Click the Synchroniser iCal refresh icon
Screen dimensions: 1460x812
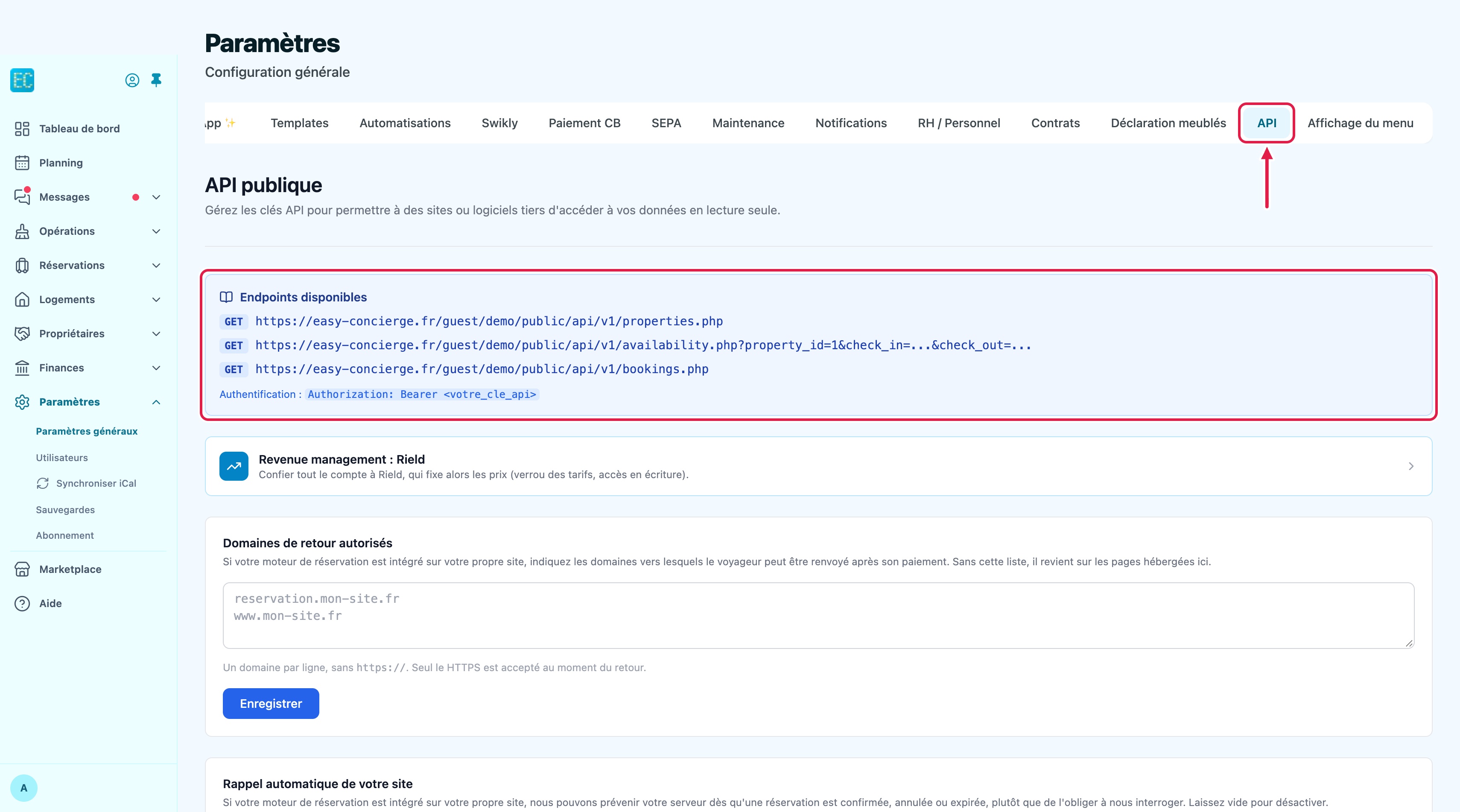pyautogui.click(x=43, y=483)
